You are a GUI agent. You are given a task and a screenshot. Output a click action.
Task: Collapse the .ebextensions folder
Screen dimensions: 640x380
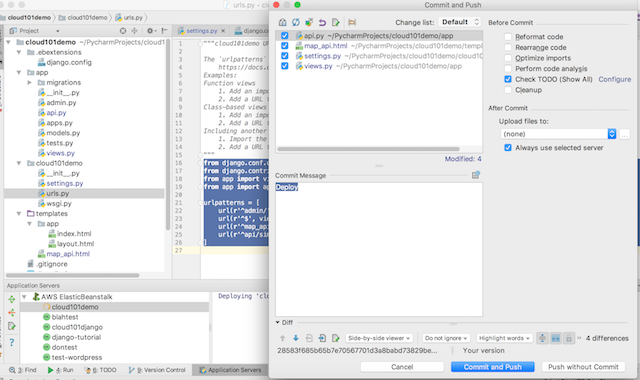tap(19, 52)
